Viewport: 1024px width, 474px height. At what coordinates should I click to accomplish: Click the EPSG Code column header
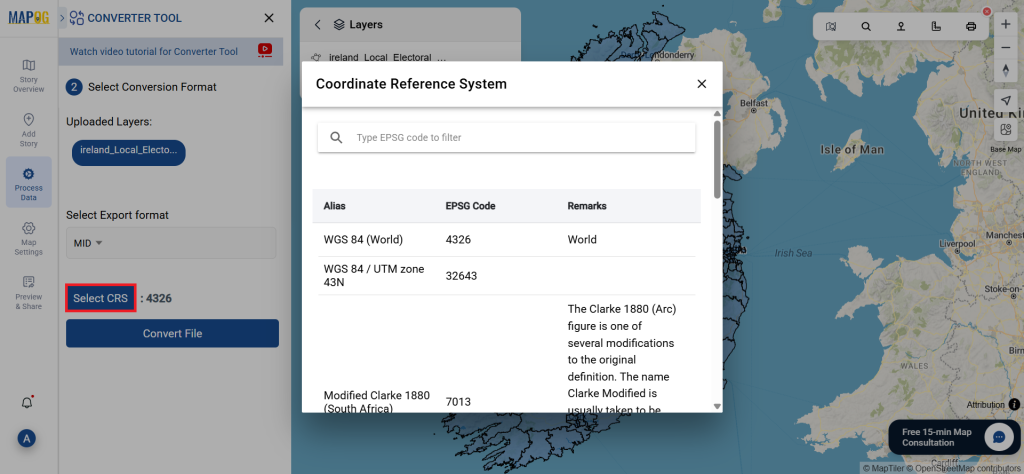click(x=470, y=206)
